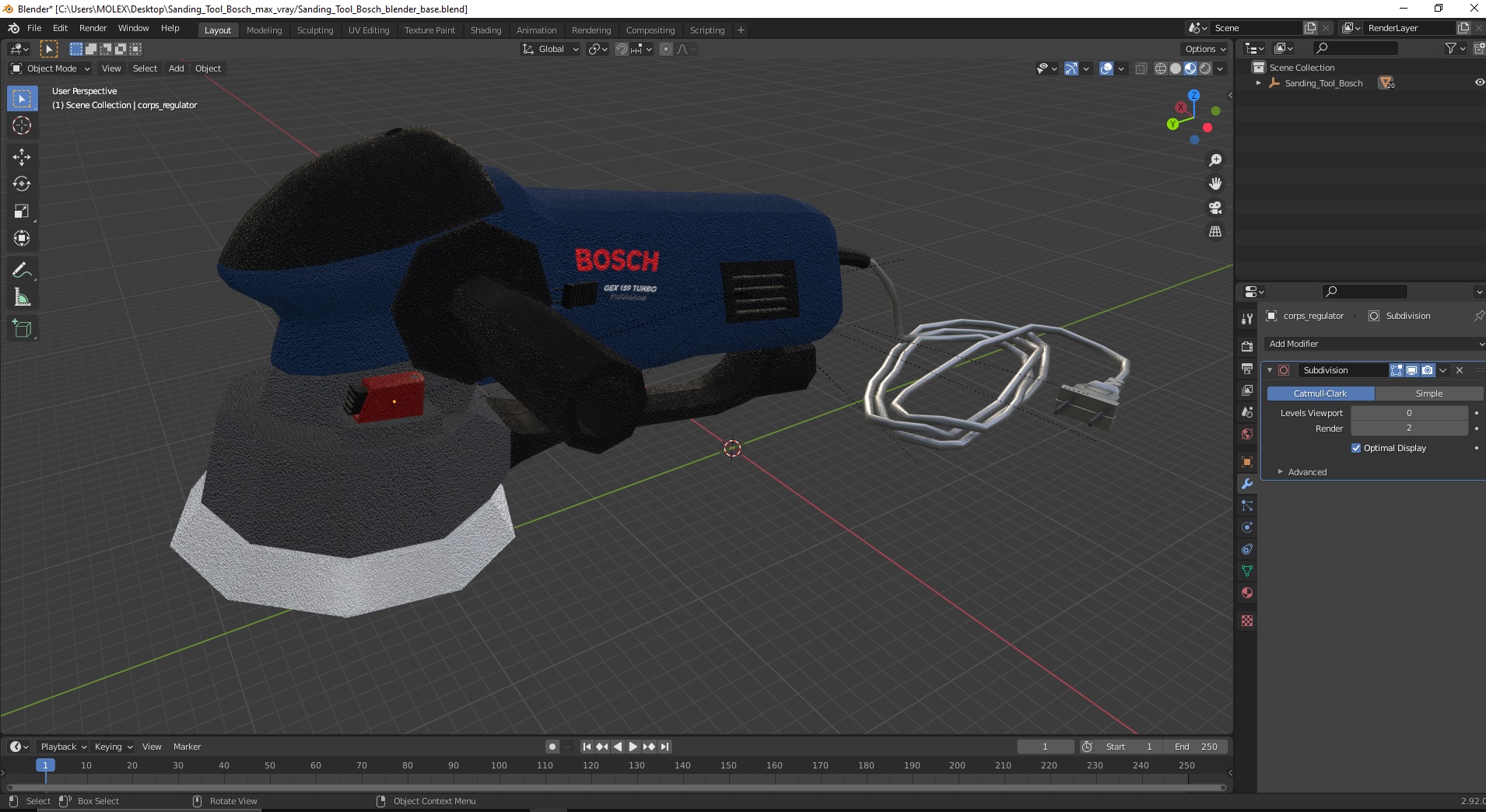Open the World properties tab
The height and width of the screenshot is (812, 1486).
pos(1247,434)
